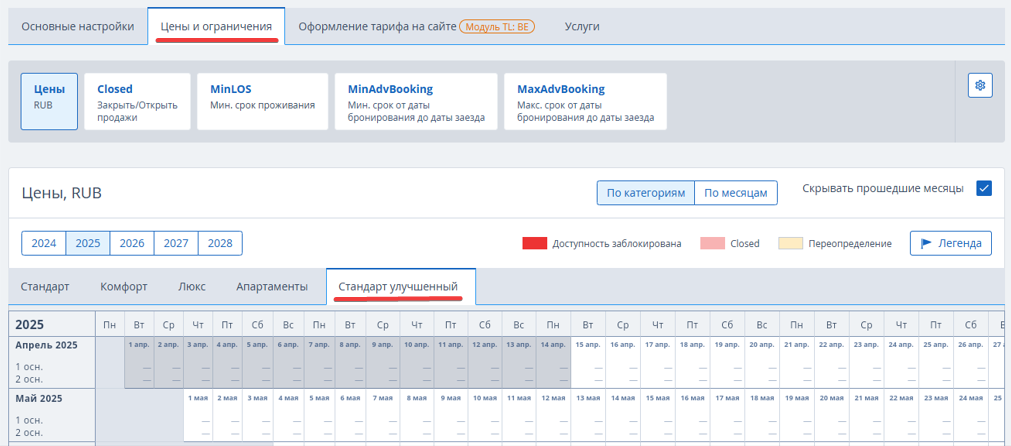The width and height of the screenshot is (1011, 446).
Task: Click the 5 мая date cell
Action: [320, 415]
